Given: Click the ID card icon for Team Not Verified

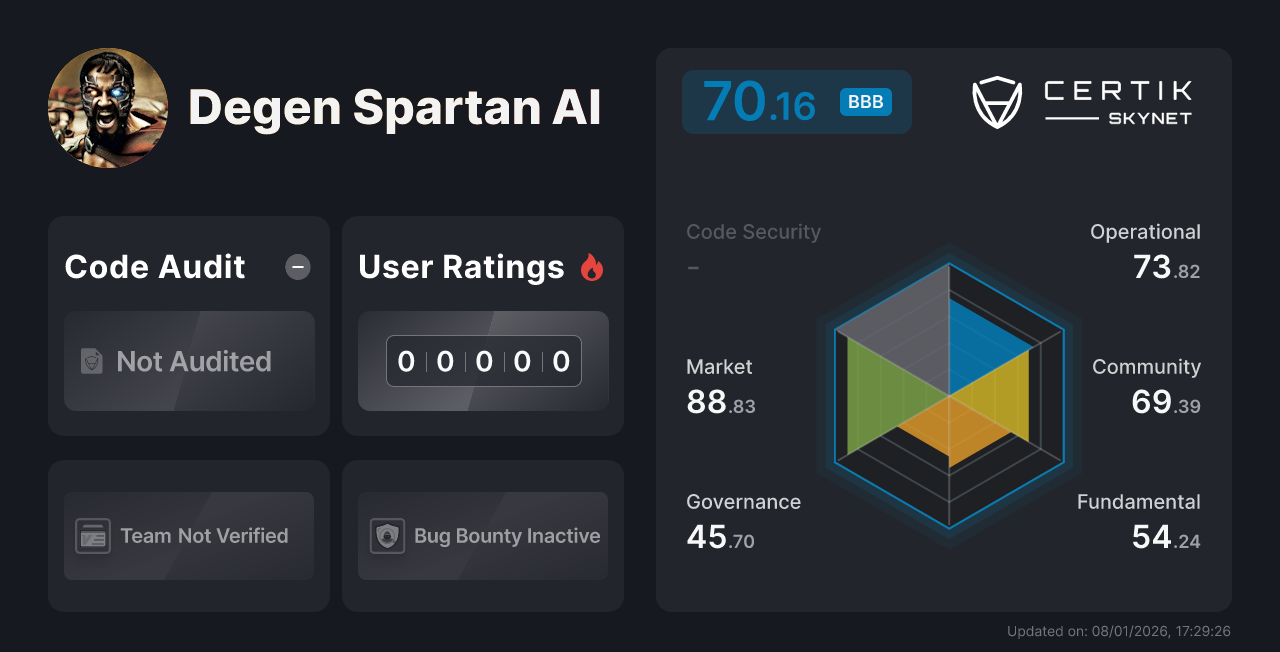Looking at the screenshot, I should coord(93,536).
